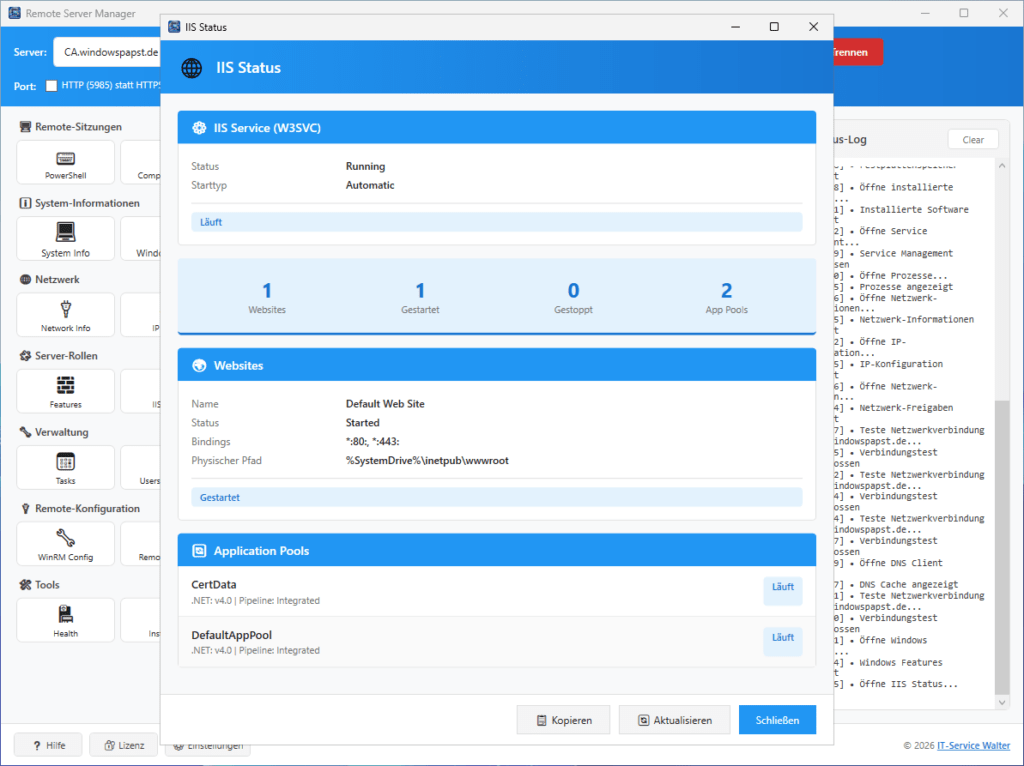
Task: Open the Einstellungen menu at bottom
Action: [x=209, y=745]
